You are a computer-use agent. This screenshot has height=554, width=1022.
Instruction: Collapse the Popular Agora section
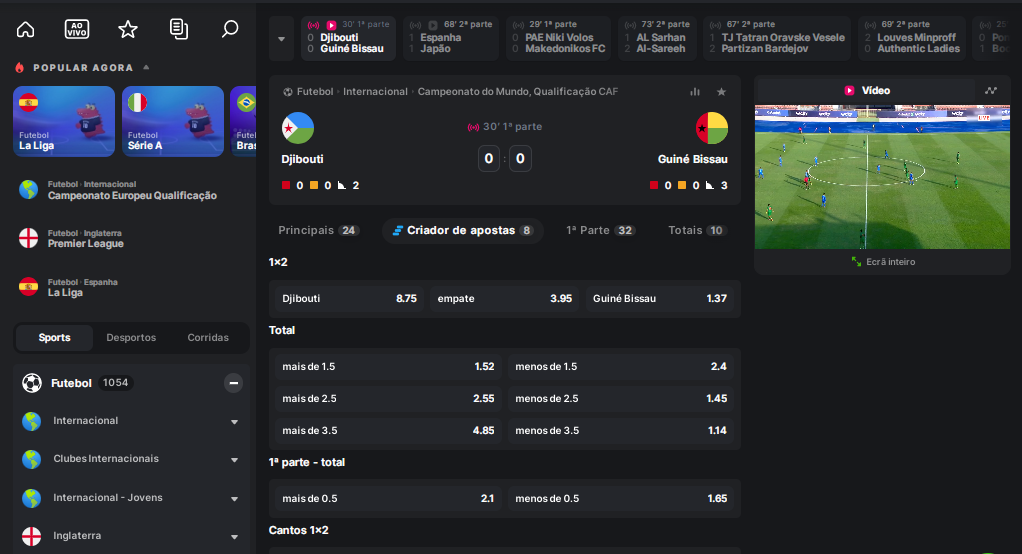tap(146, 67)
